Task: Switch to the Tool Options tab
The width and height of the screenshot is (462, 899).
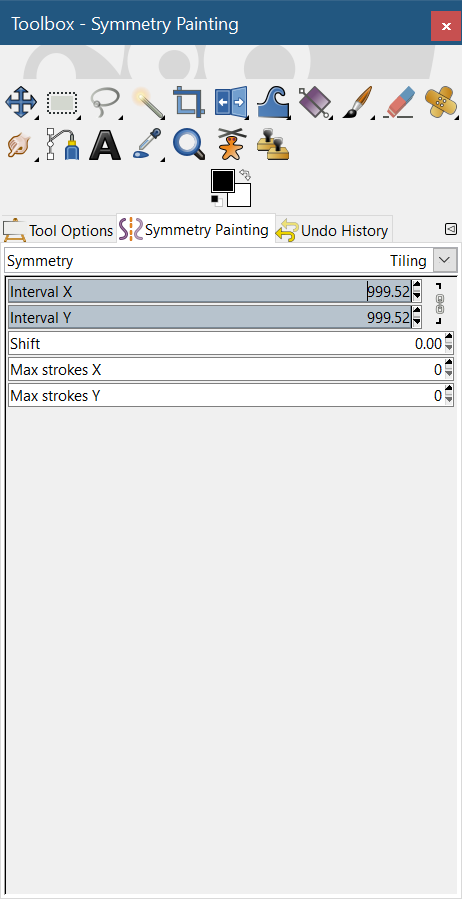Action: pyautogui.click(x=58, y=230)
